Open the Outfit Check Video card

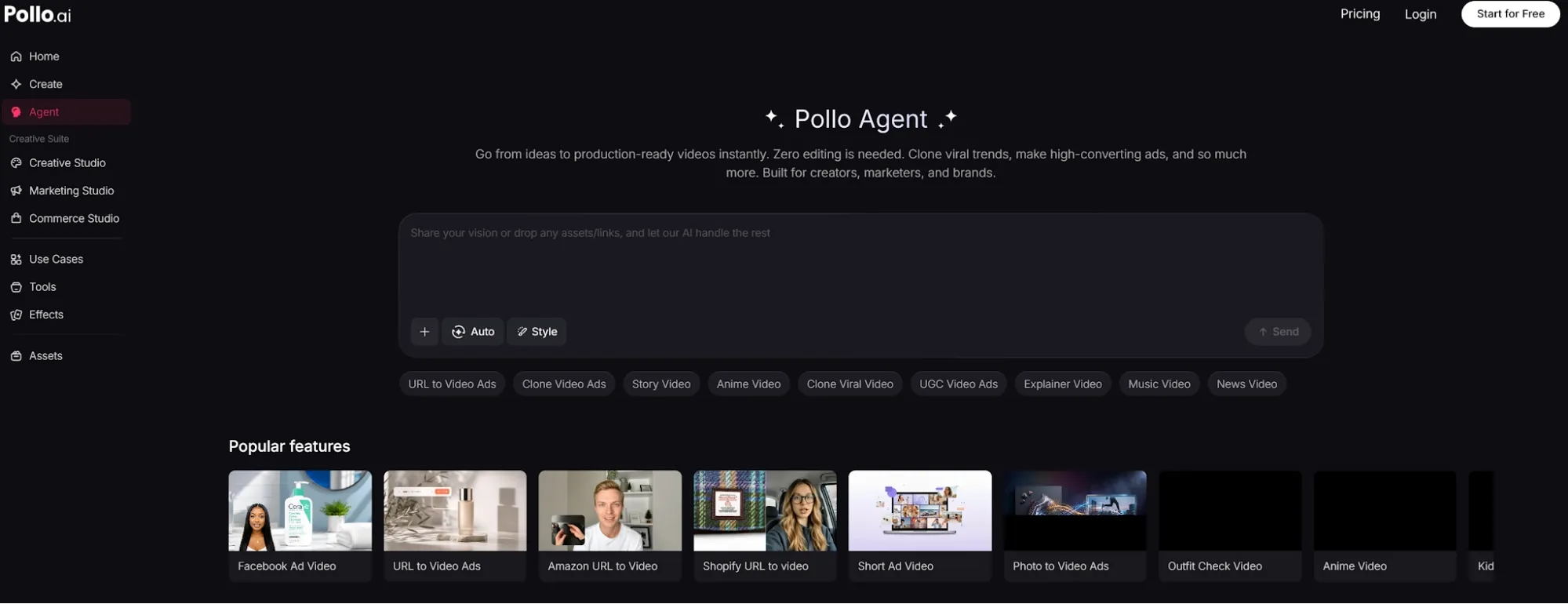(x=1230, y=526)
